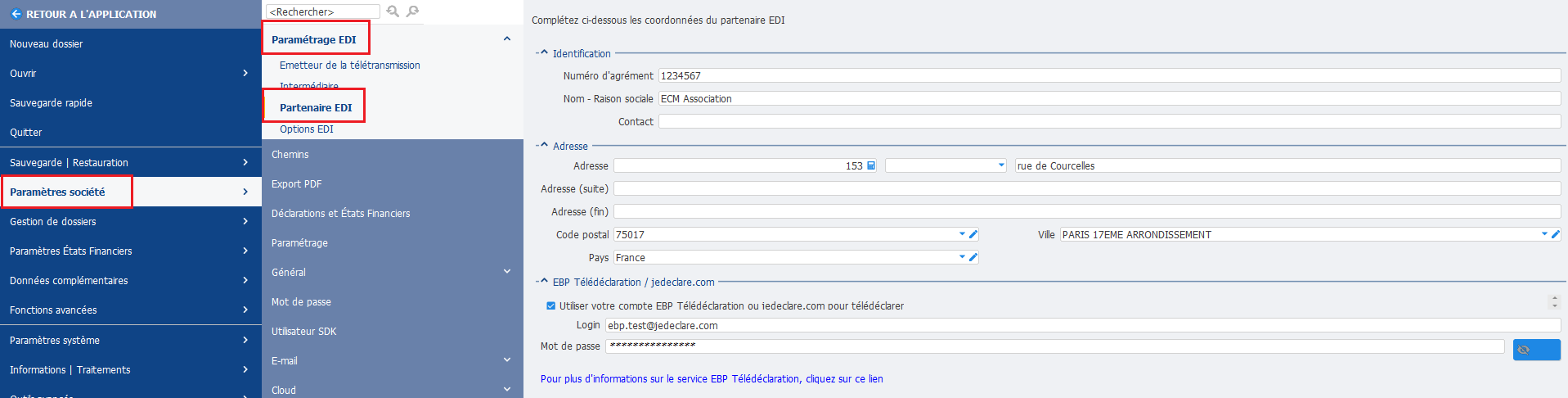Click the search magnifier icon next to Rechercher
1568x398 pixels.
[x=393, y=11]
